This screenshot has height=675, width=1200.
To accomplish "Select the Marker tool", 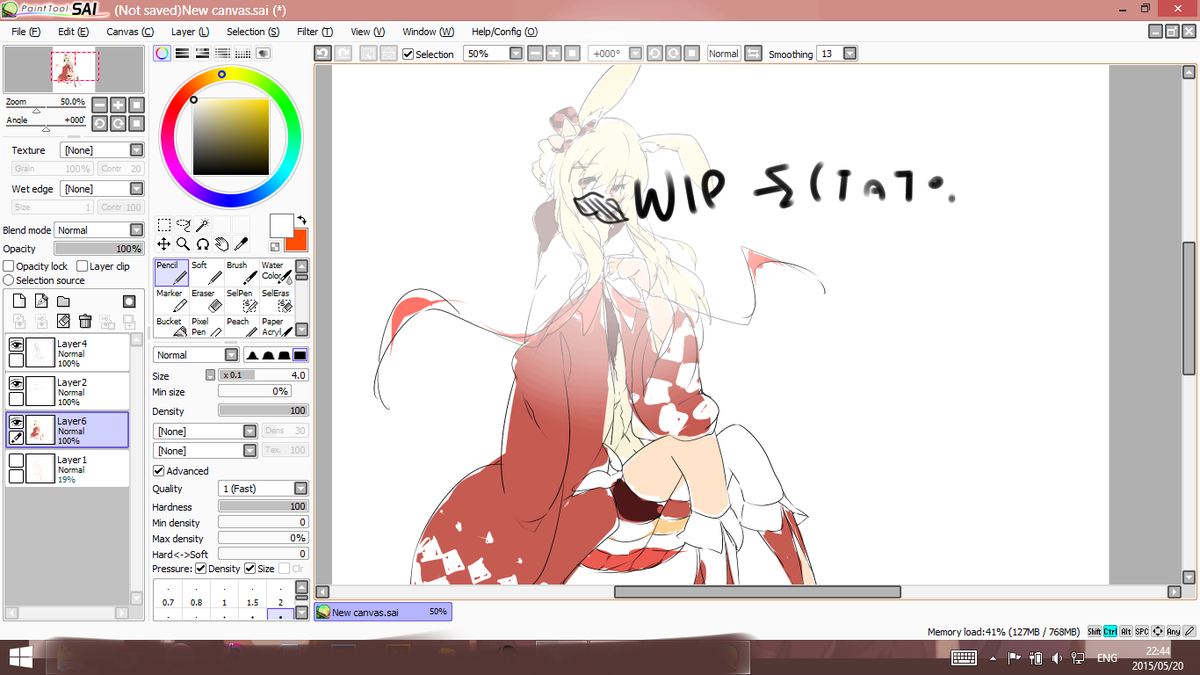I will pos(171,301).
